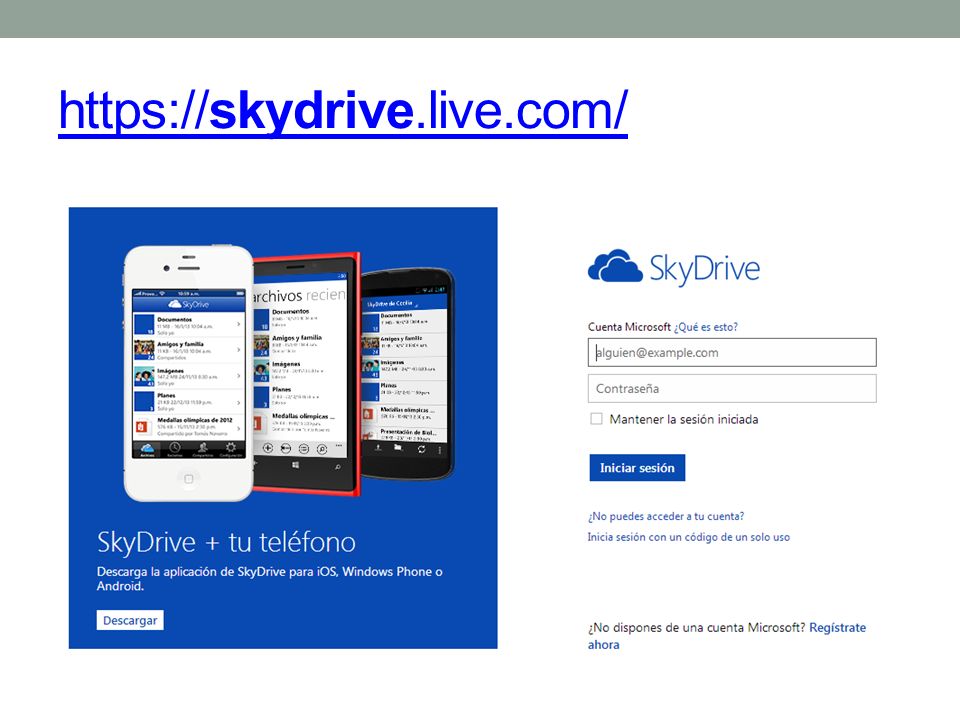960x720 pixels.
Task: Open the '¿Qué es esto?' link
Action: (x=706, y=327)
